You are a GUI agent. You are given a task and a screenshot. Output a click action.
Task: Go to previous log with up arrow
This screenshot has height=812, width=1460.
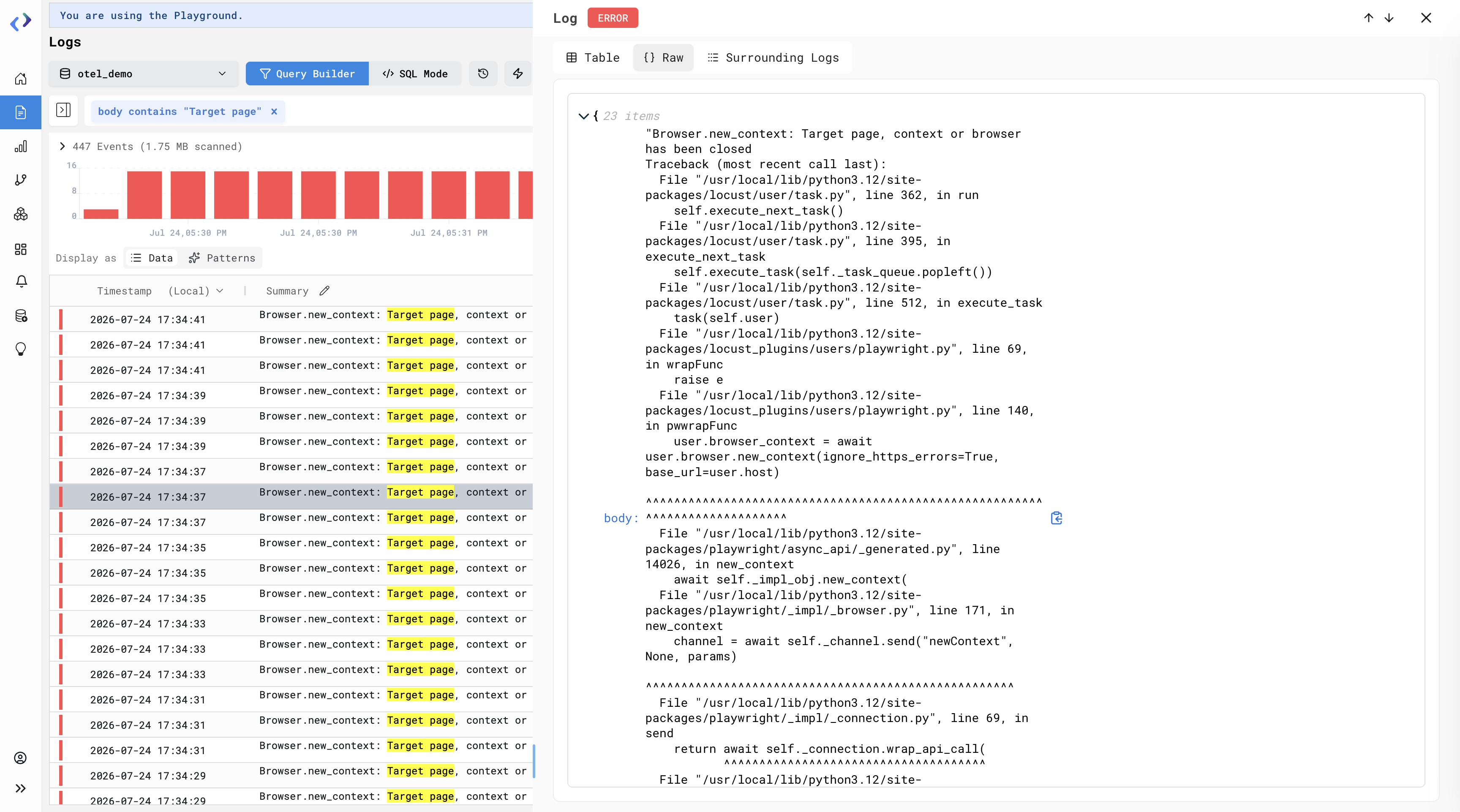click(x=1368, y=18)
